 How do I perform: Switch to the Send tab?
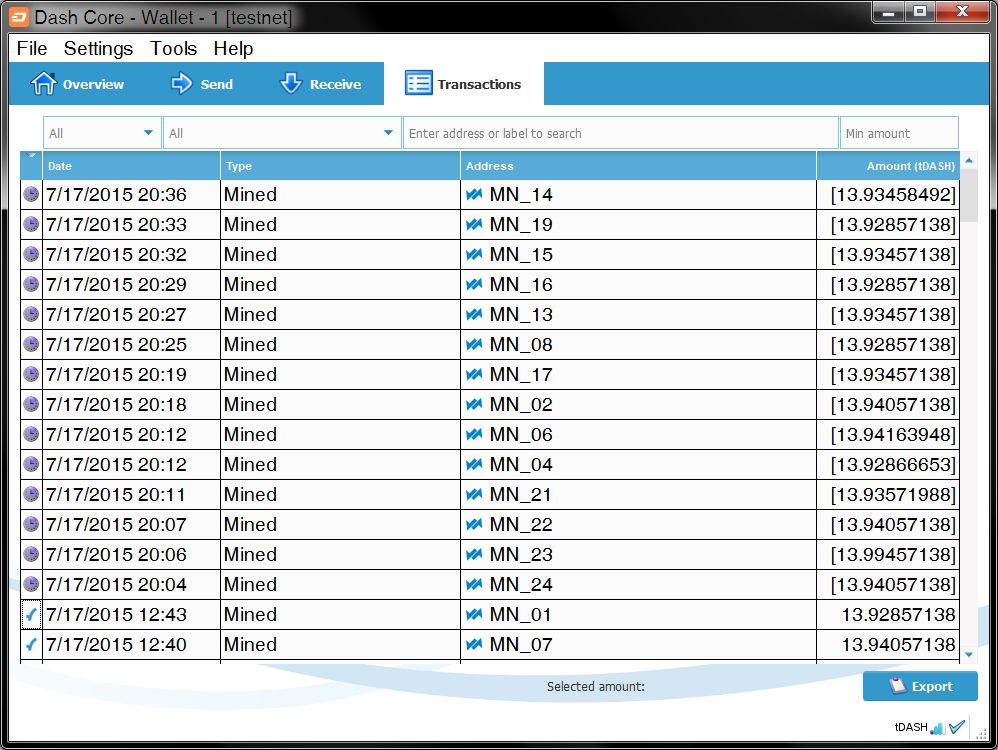click(x=202, y=83)
